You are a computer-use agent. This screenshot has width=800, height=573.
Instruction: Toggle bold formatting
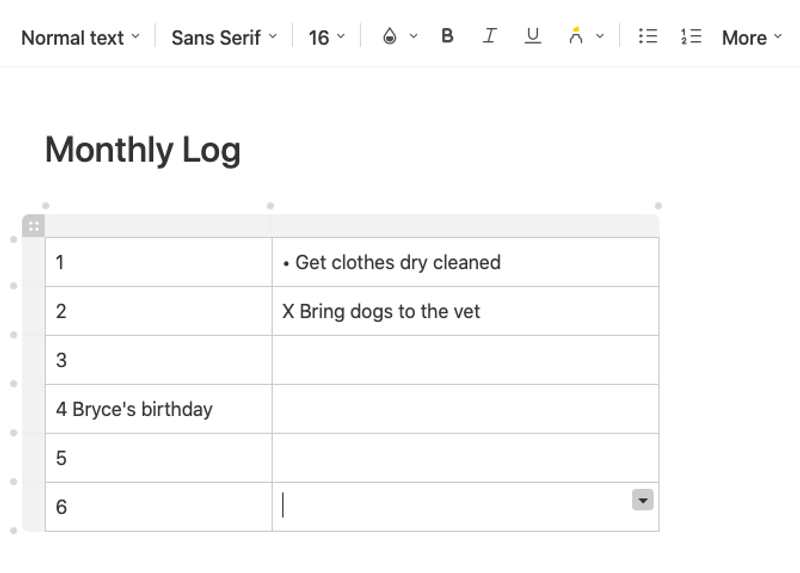click(447, 37)
